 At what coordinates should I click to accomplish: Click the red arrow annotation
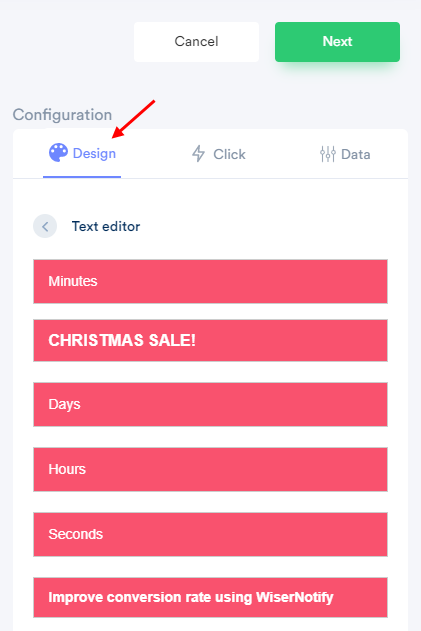click(133, 119)
